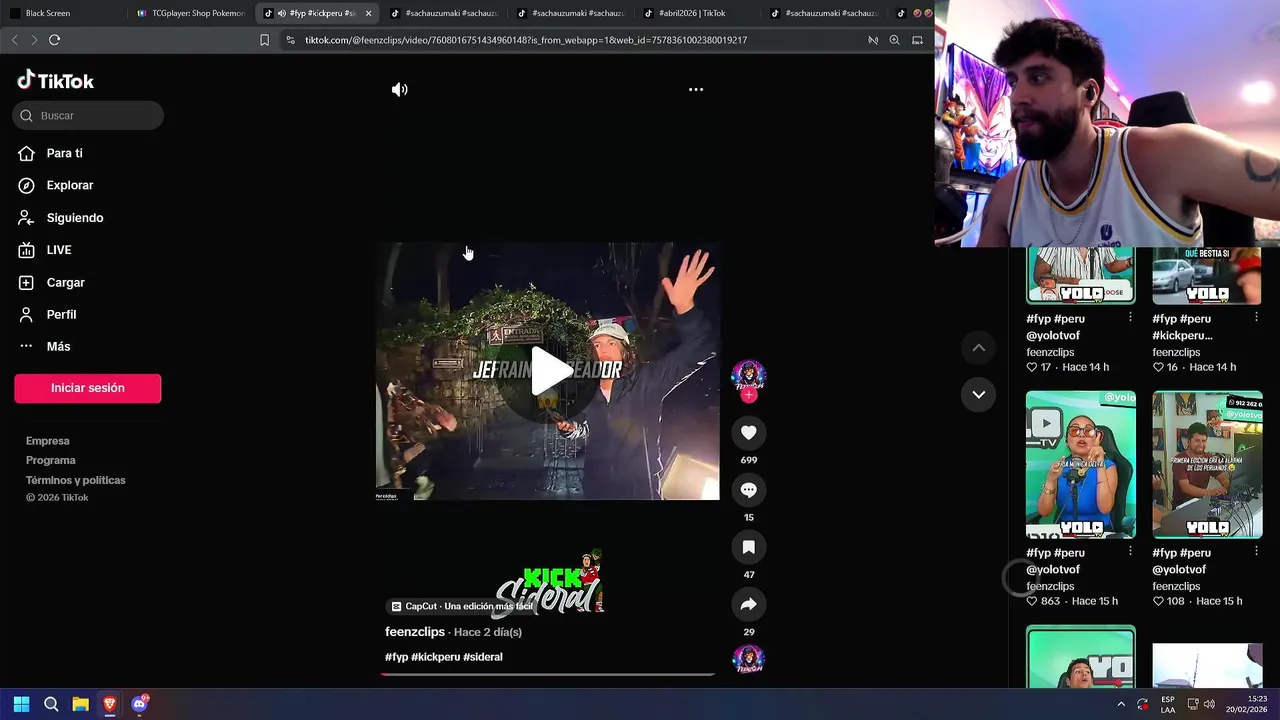
Task: Go to previous video with up chevron
Action: [x=979, y=348]
